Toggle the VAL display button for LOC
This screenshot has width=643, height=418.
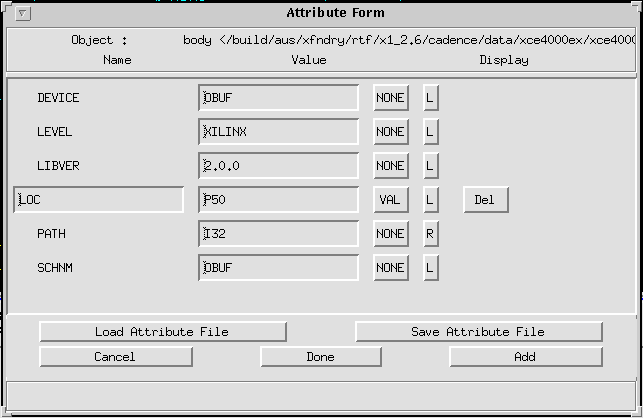click(x=390, y=200)
